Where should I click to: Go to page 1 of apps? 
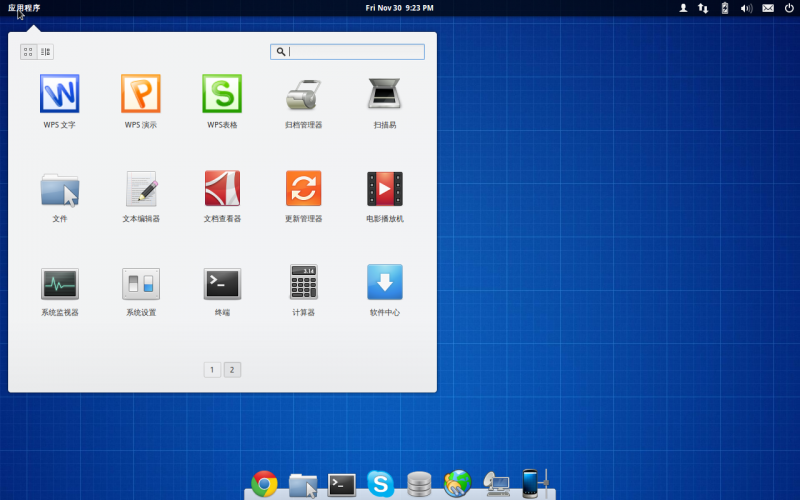212,370
